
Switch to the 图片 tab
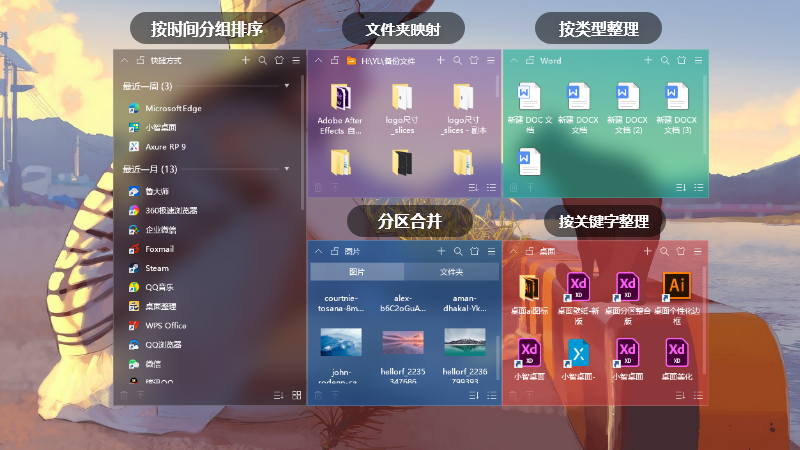click(357, 272)
